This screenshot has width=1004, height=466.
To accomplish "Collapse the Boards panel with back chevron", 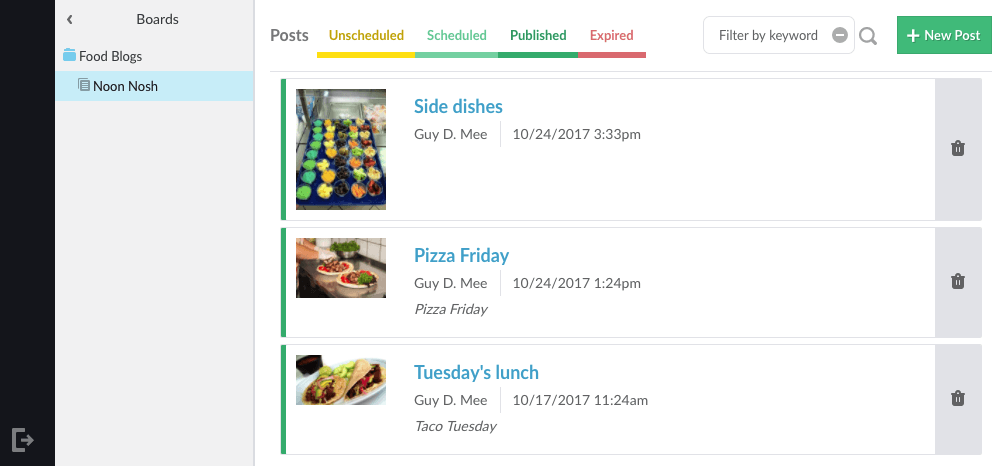I will [70, 19].
